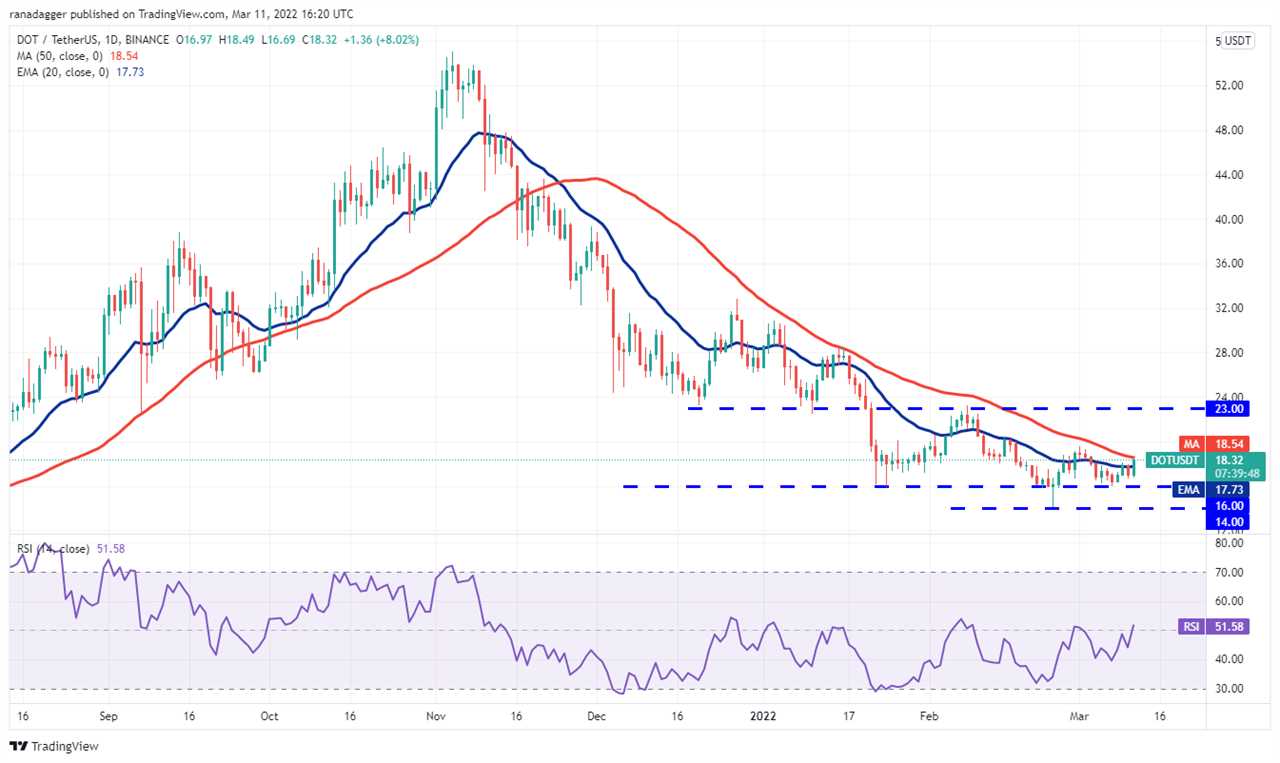This screenshot has height=763, width=1280.
Task: Click the 2022 label on the time axis
Action: coord(761,716)
